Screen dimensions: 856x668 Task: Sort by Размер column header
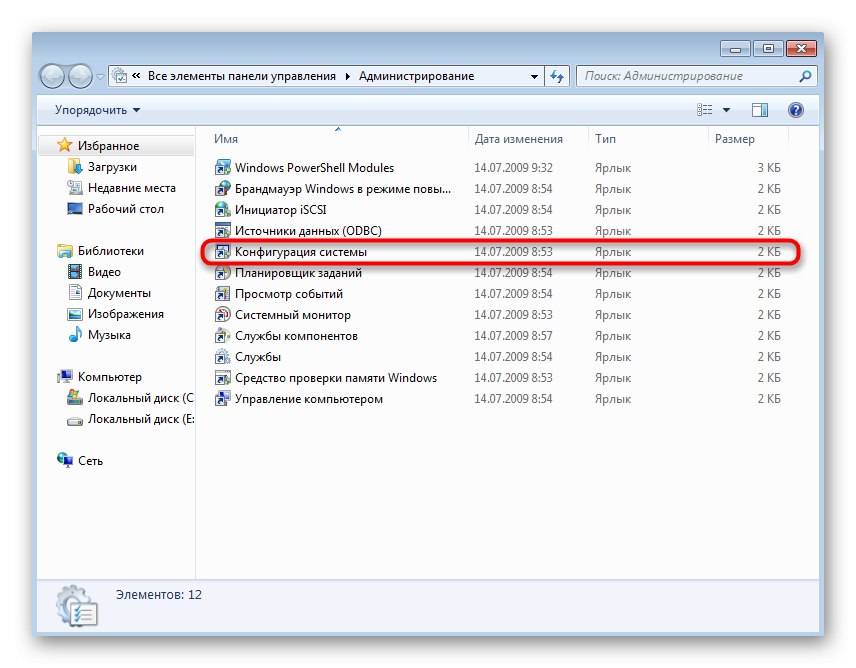pyautogui.click(x=734, y=139)
